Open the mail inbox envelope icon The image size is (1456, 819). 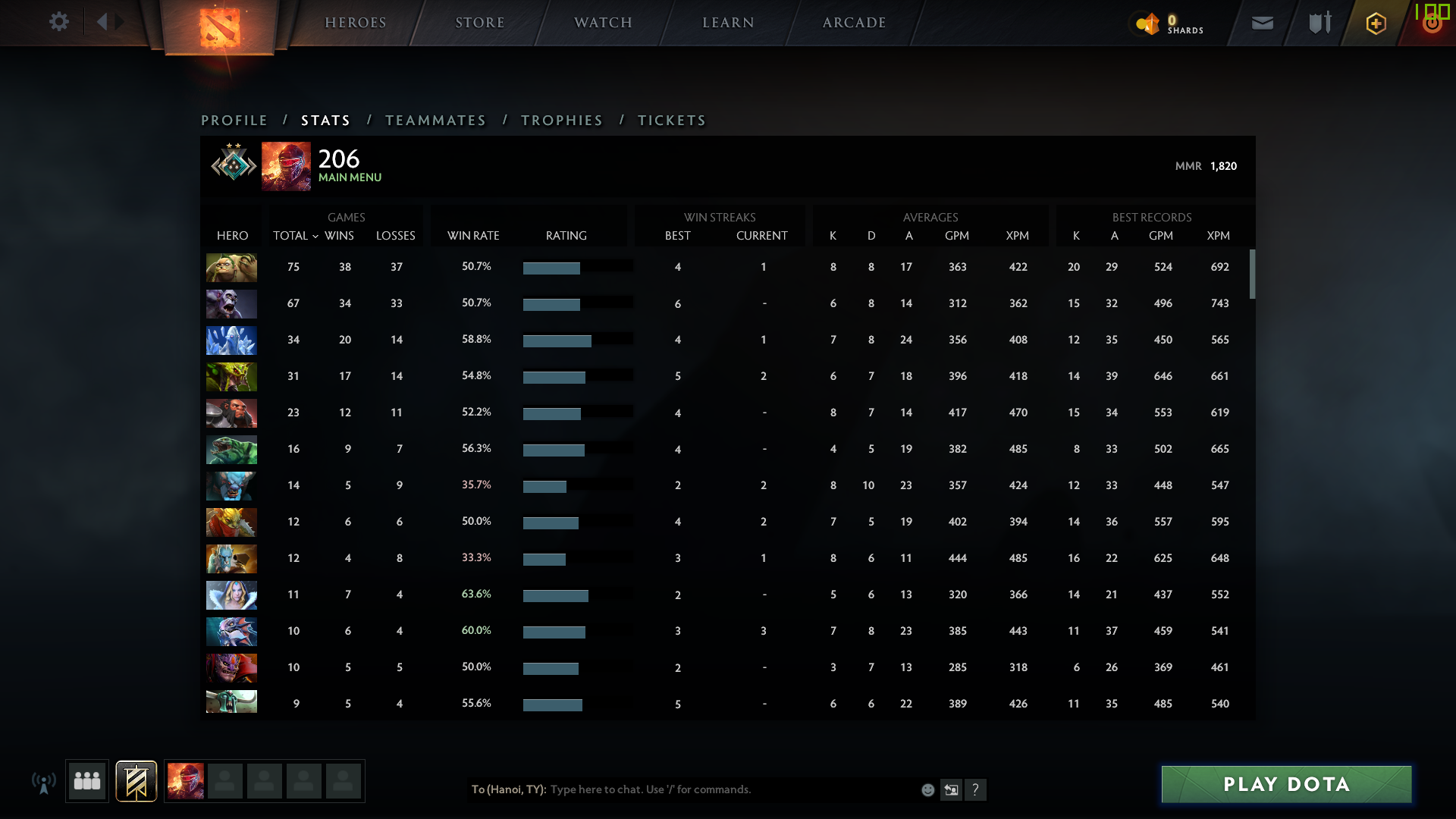1262,24
